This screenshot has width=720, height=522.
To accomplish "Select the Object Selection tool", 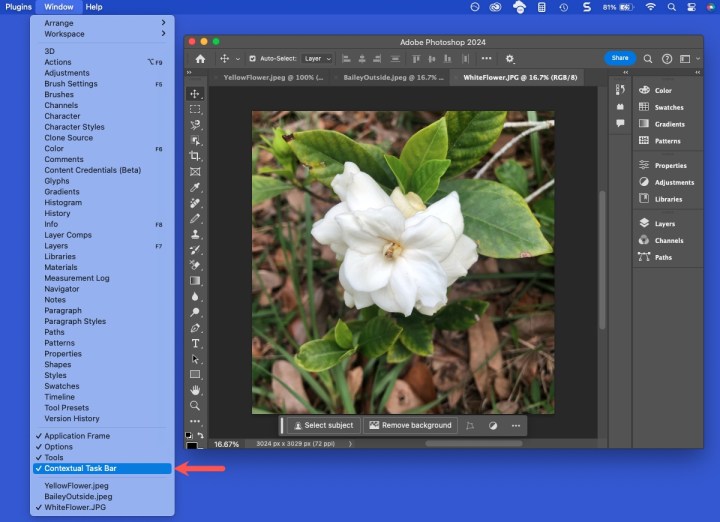I will tap(195, 140).
